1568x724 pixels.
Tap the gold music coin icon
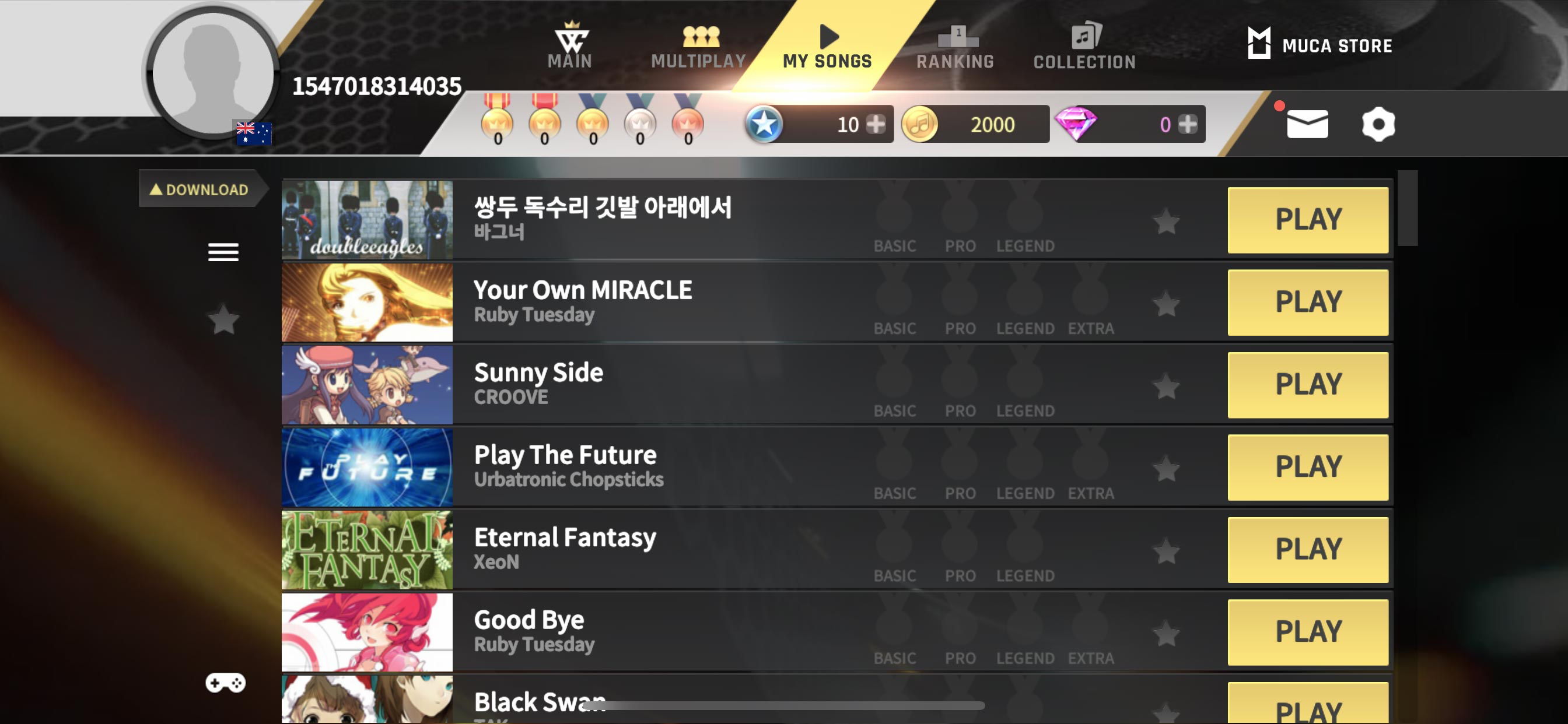click(919, 124)
